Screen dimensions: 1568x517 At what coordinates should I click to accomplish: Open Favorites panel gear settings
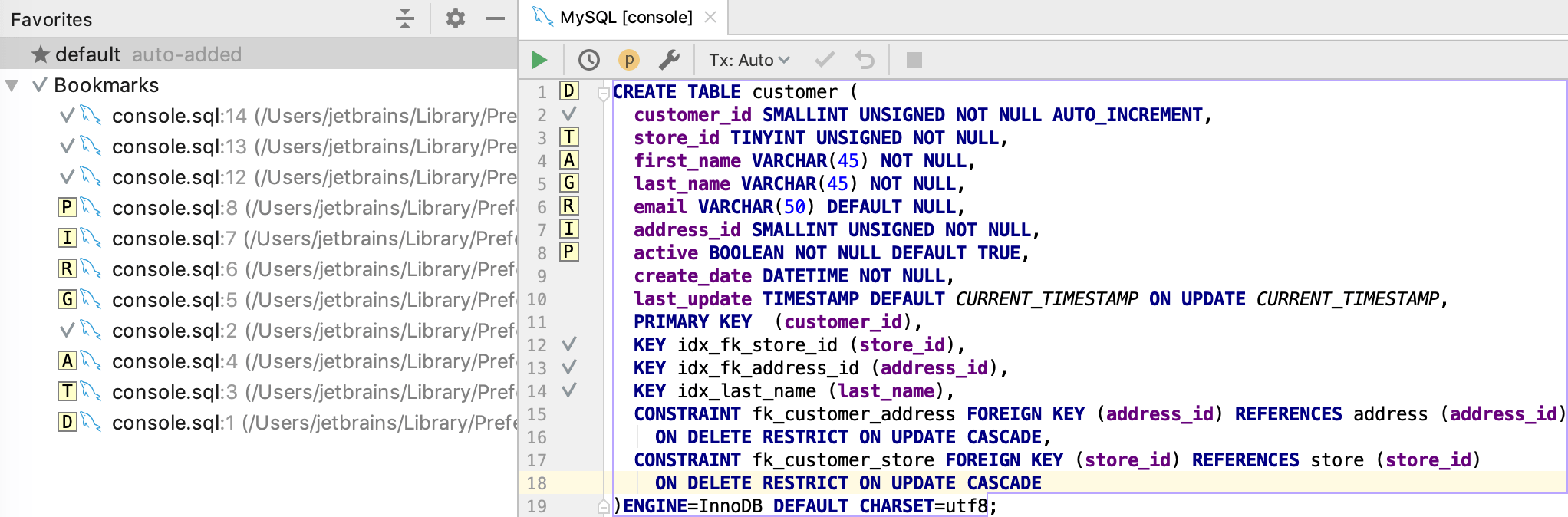tap(456, 18)
